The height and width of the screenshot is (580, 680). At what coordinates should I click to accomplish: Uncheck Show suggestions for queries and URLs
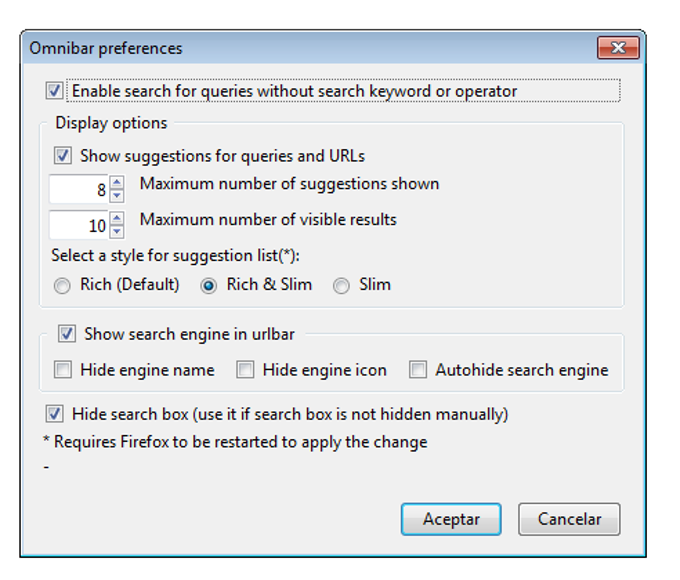pyautogui.click(x=63, y=156)
